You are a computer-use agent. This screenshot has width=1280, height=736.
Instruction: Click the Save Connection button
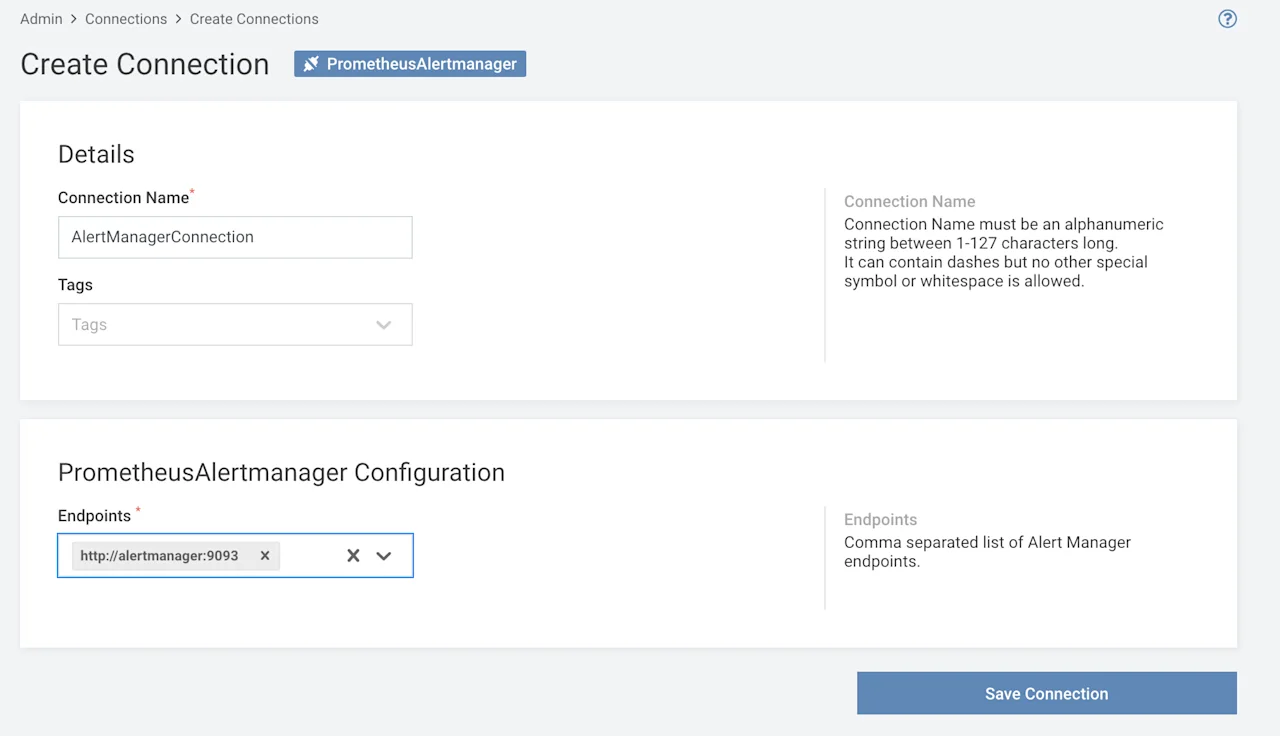tap(1046, 693)
